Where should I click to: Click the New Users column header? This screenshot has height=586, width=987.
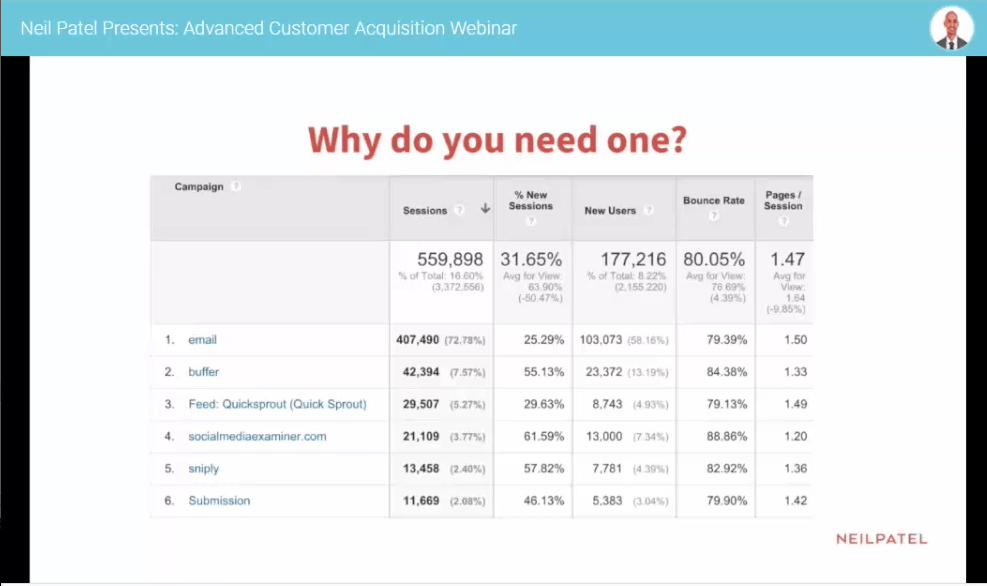point(610,210)
